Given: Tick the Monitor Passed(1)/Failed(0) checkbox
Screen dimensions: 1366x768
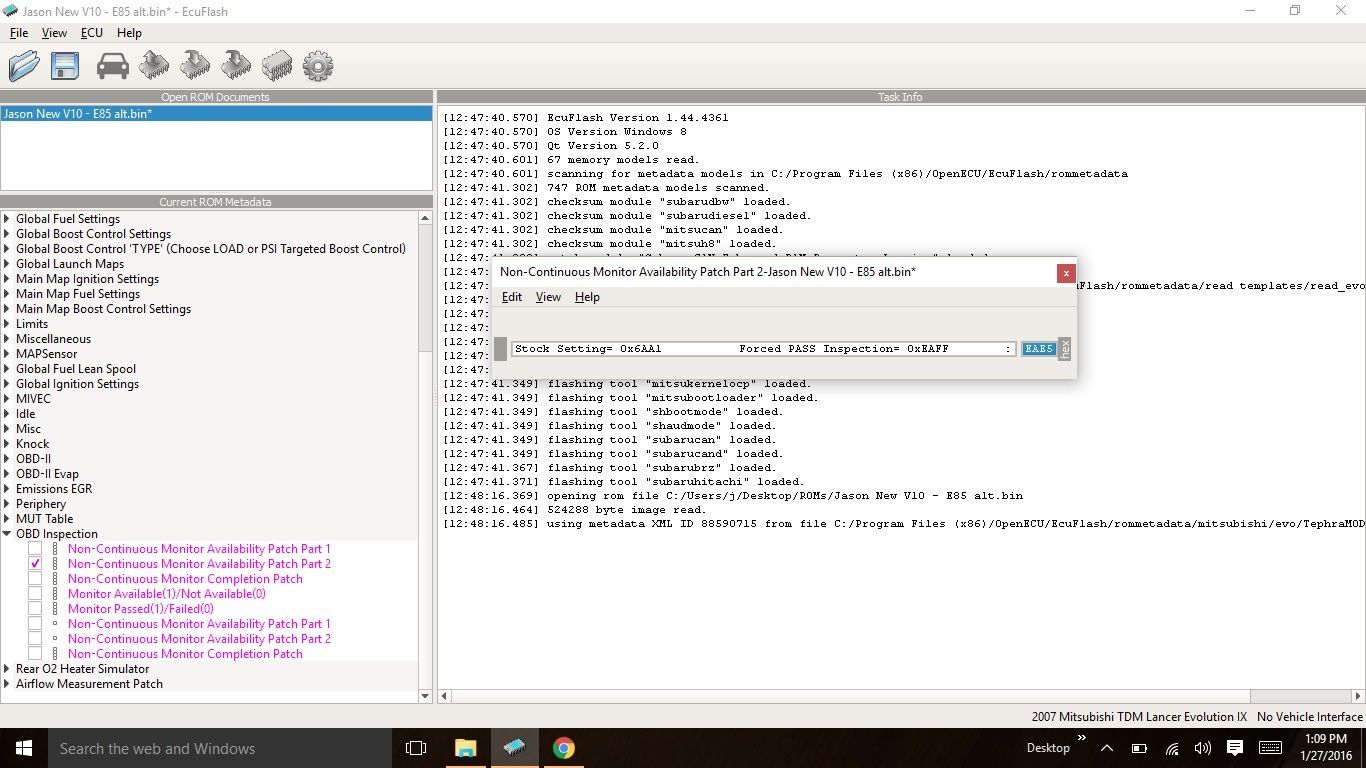Looking at the screenshot, I should point(35,609).
